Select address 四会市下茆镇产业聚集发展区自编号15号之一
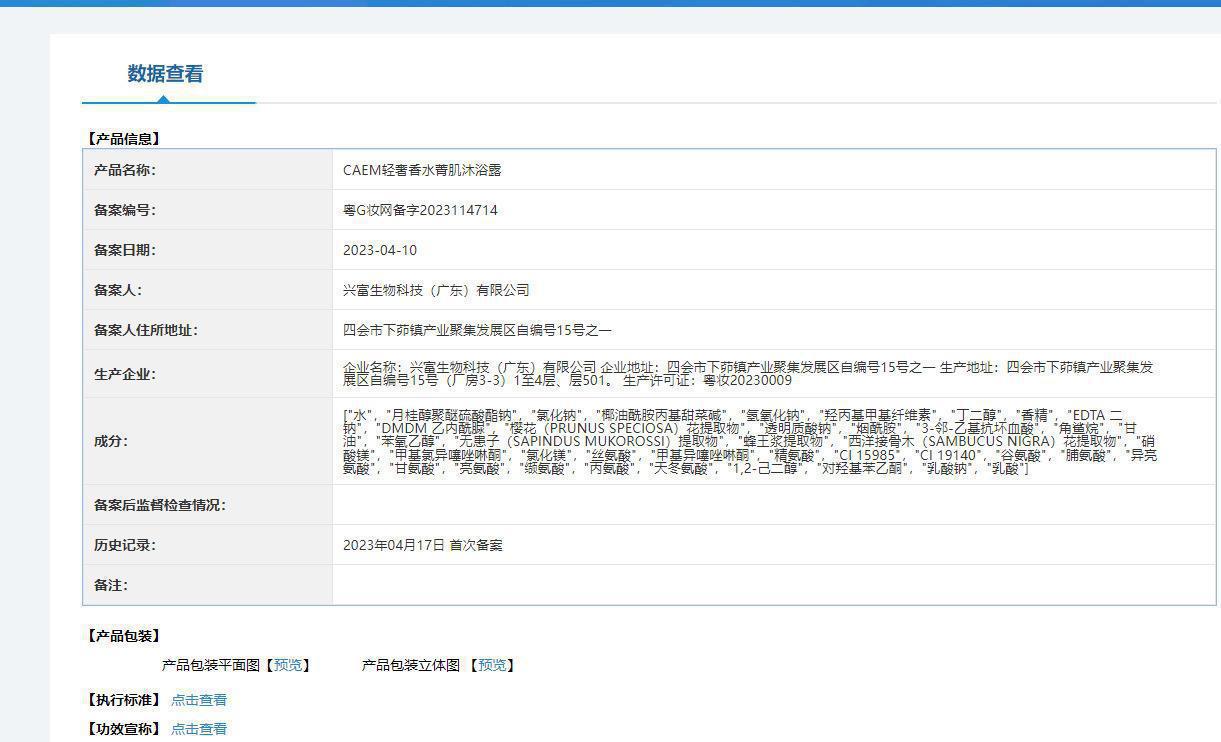This screenshot has height=742, width=1221. coord(477,330)
